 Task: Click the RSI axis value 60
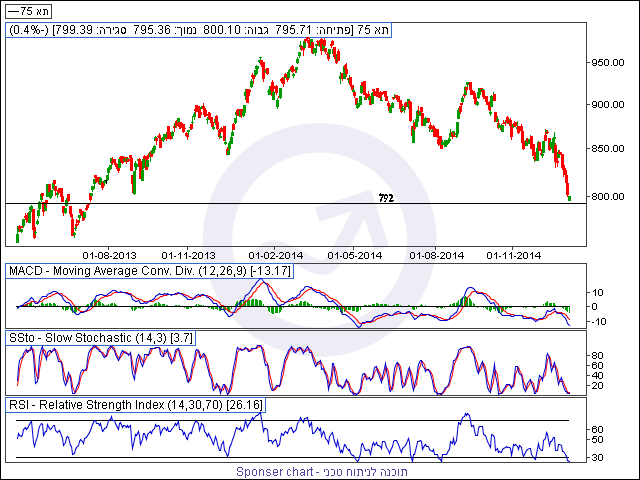pos(597,429)
